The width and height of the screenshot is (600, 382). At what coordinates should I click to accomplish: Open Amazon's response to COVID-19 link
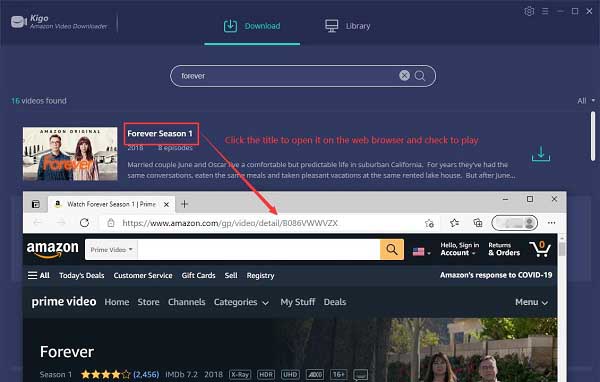(496, 275)
